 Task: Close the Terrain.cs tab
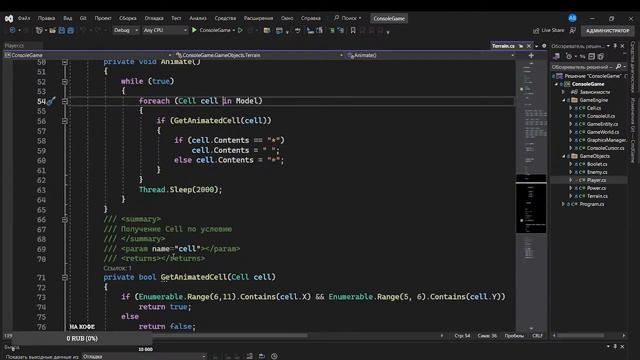[x=529, y=46]
